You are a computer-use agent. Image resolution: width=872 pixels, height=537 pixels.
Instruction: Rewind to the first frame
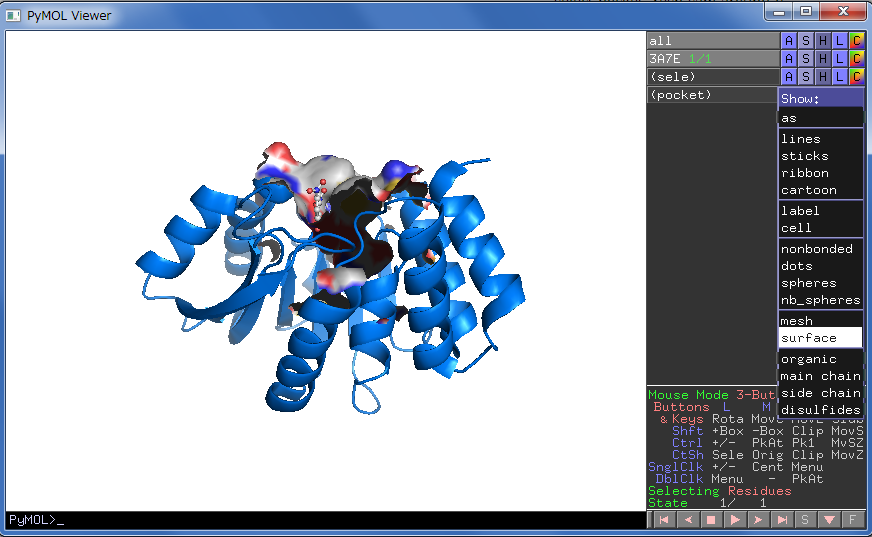point(663,520)
